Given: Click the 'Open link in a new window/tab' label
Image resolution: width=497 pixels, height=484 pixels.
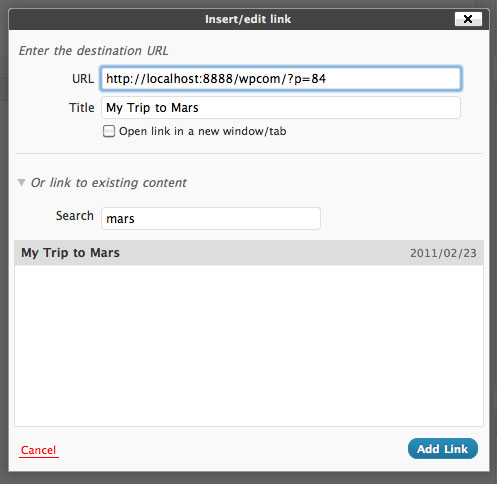Looking at the screenshot, I should coord(203,131).
